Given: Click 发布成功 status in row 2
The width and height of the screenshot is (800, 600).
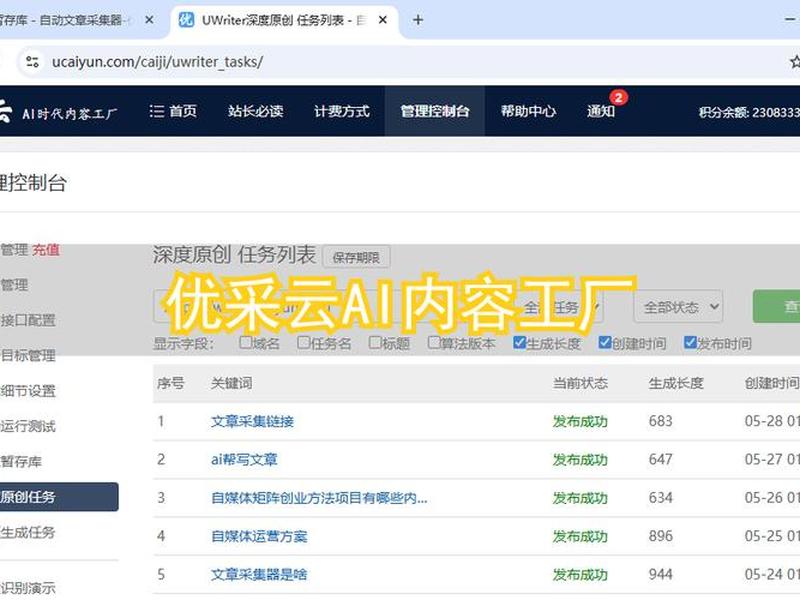Looking at the screenshot, I should click(580, 460).
